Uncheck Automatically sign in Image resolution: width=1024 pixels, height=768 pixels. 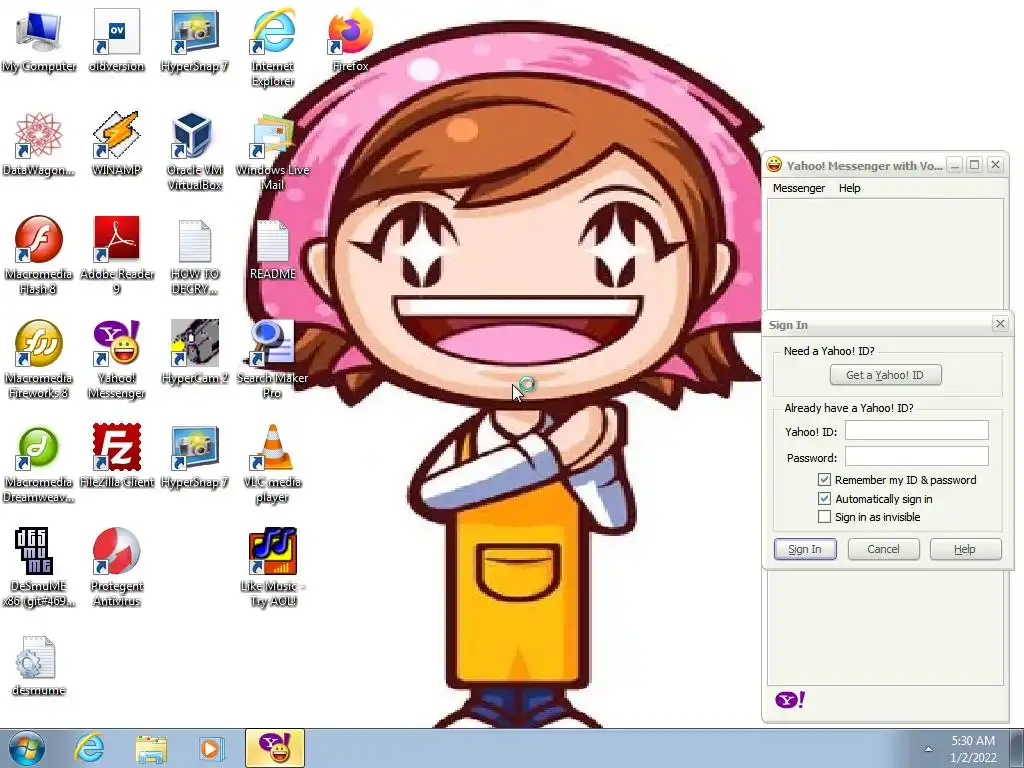coord(824,499)
